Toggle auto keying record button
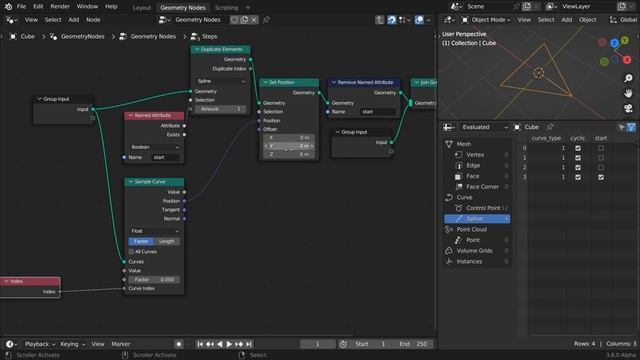 (179, 344)
